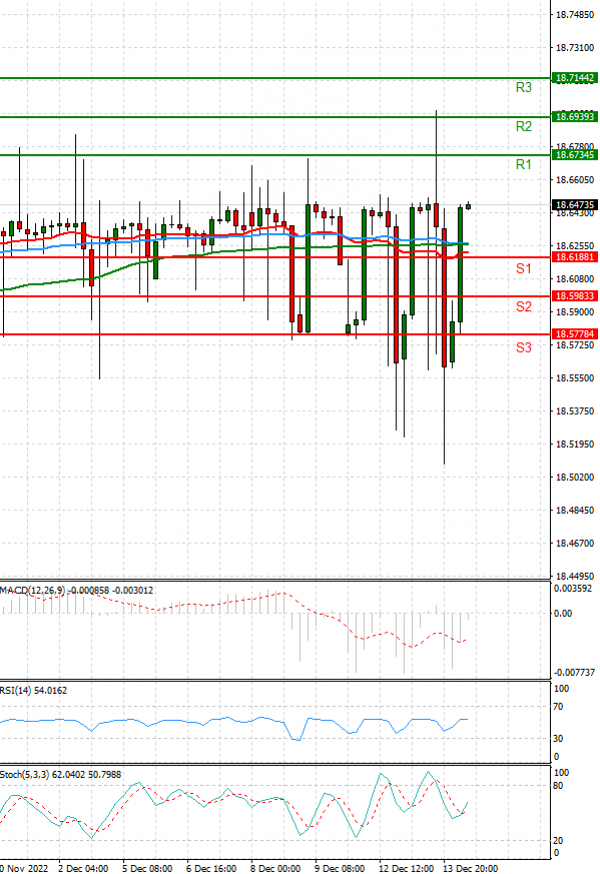
Task: Click the 18.50200 price scale value
Action: coord(575,477)
